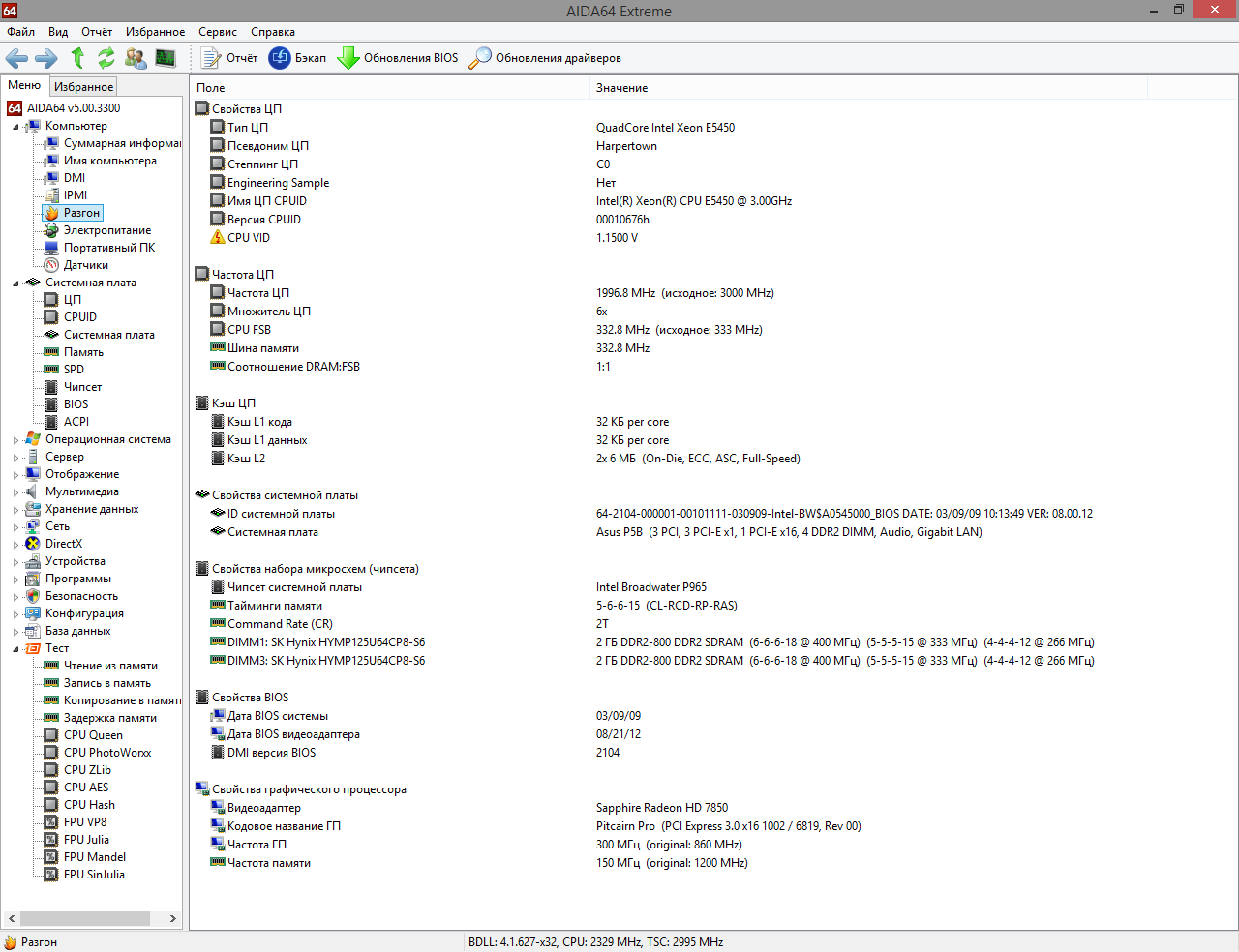1239x952 pixels.
Task: Select the Меню tab above the tree
Action: click(24, 85)
